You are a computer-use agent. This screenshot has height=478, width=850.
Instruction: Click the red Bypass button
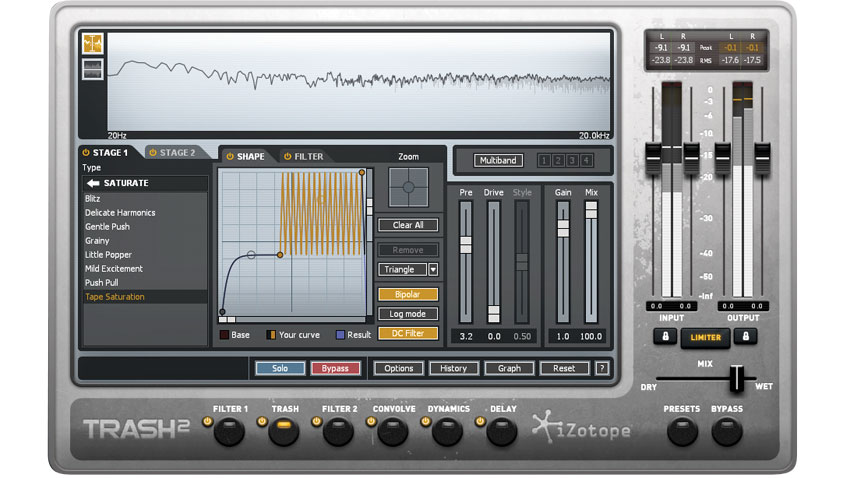(x=335, y=369)
